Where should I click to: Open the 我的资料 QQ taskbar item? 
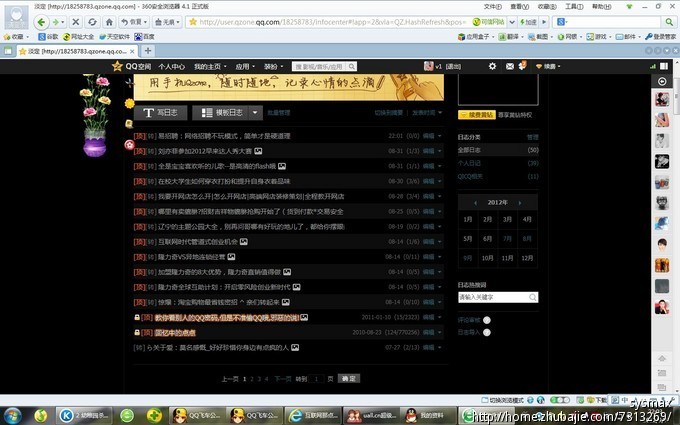click(428, 415)
